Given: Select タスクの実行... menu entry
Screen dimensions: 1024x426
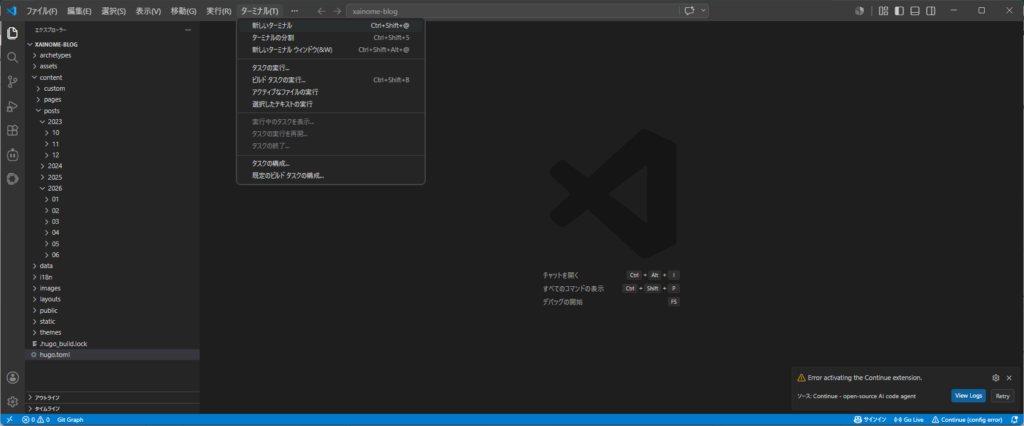Looking at the screenshot, I should 330,68.
